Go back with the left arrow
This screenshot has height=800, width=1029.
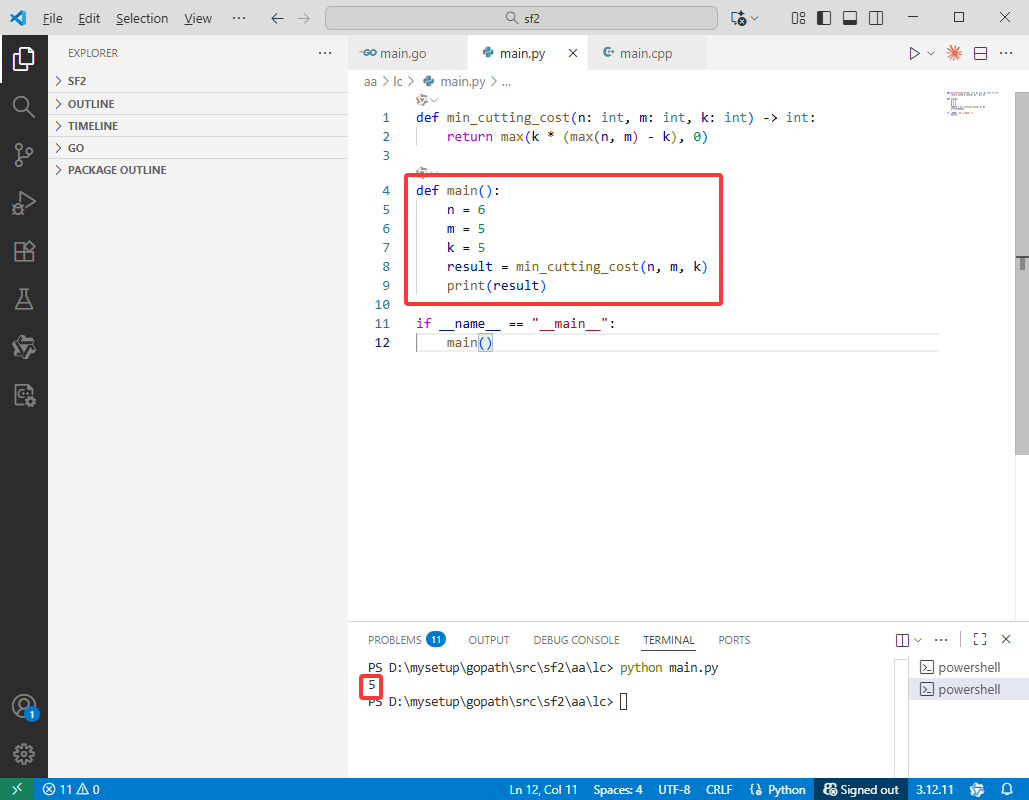(278, 18)
